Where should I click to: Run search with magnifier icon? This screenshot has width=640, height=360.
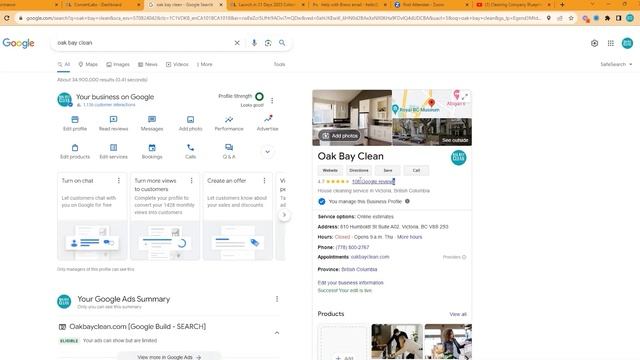coord(282,43)
